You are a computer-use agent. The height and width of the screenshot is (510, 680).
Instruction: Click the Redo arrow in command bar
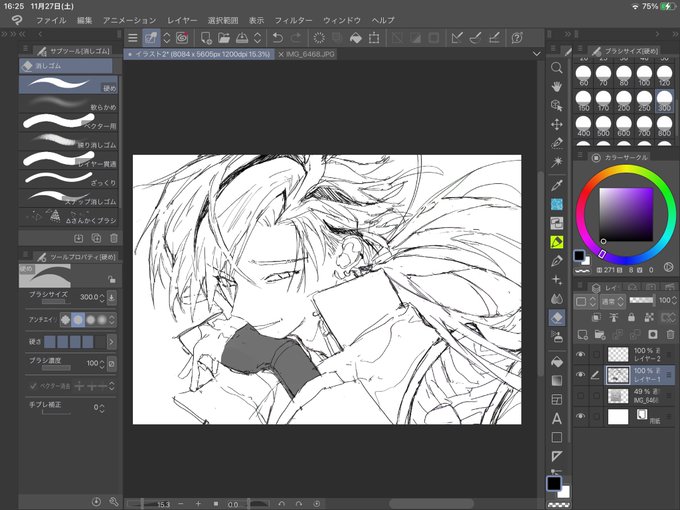pos(296,38)
